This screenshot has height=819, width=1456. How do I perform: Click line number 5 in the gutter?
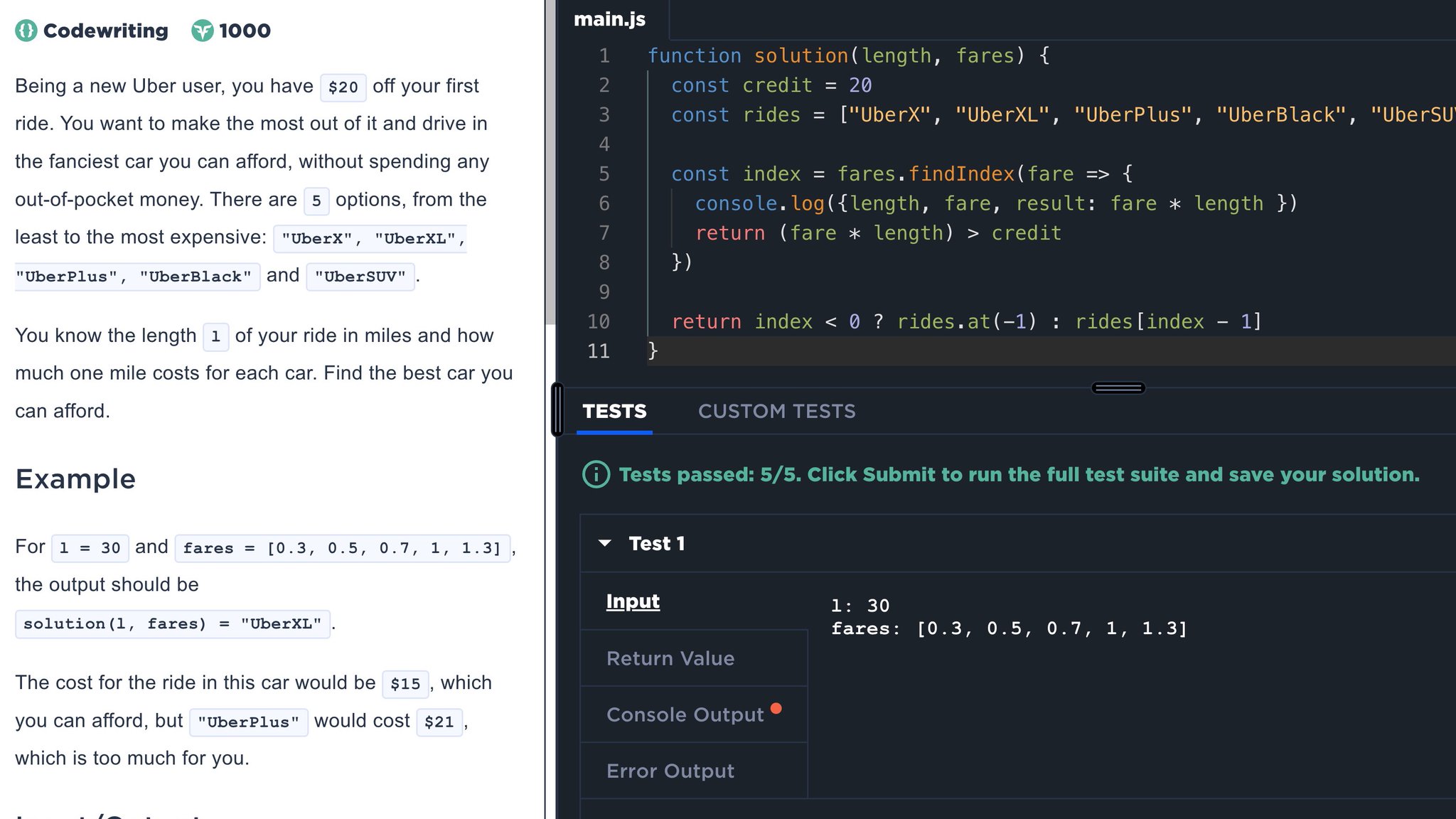click(604, 174)
